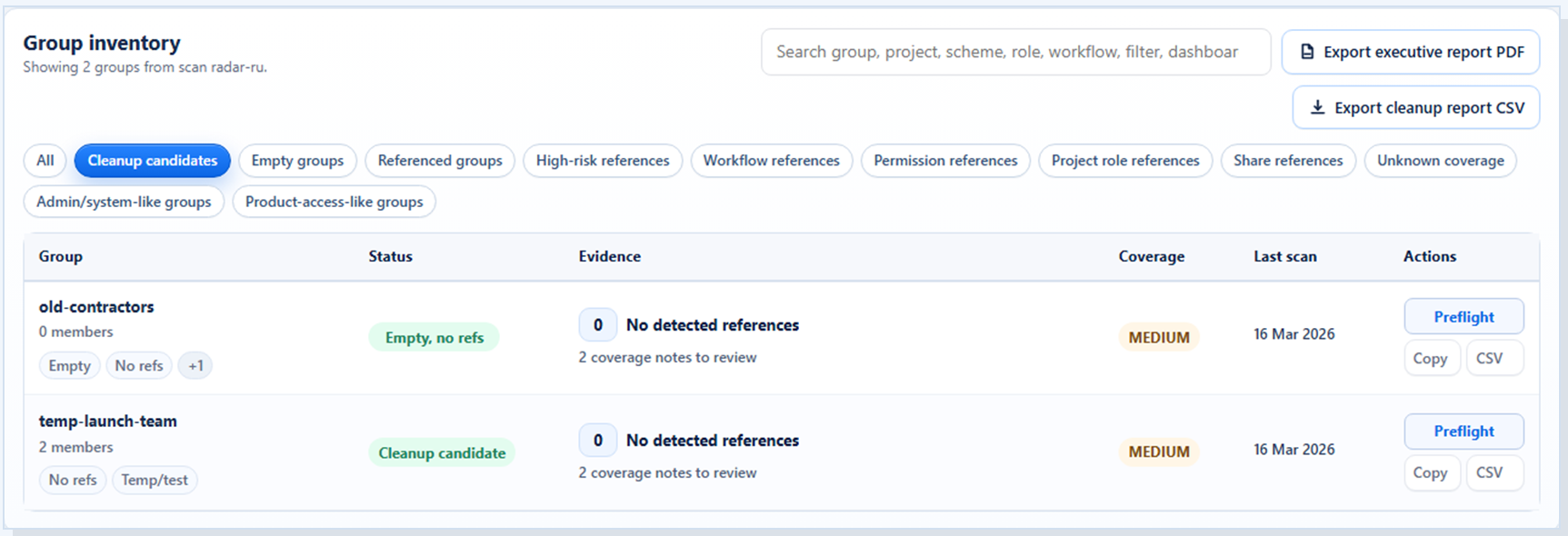Viewport: 1568px width, 536px height.
Task: Click the Cleanup candidate status badge
Action: [x=442, y=452]
